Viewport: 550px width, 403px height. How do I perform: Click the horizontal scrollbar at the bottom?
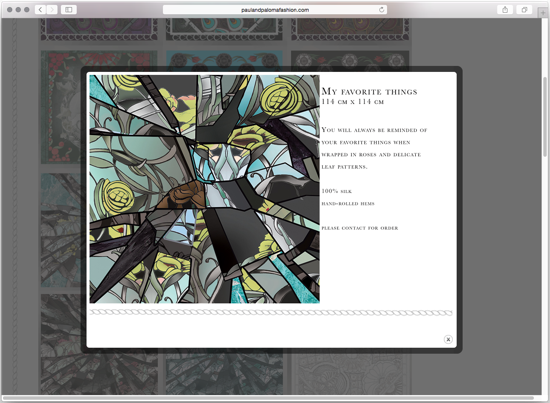268,398
